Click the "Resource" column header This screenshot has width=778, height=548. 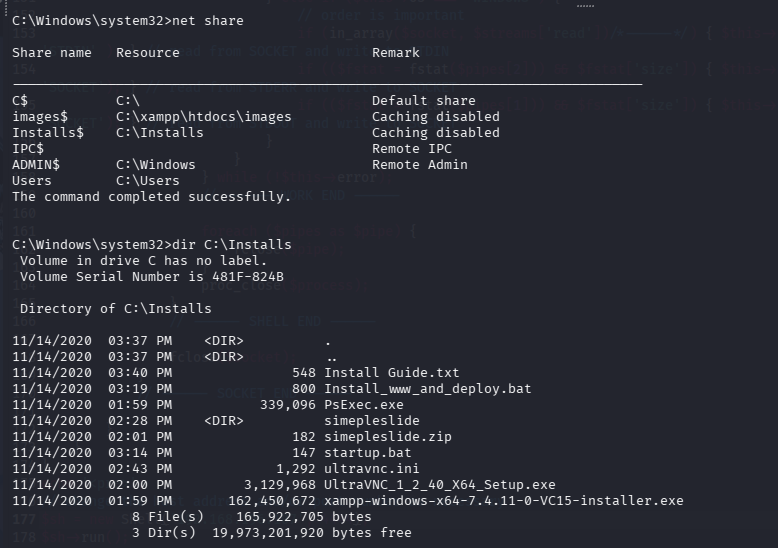pyautogui.click(x=148, y=52)
